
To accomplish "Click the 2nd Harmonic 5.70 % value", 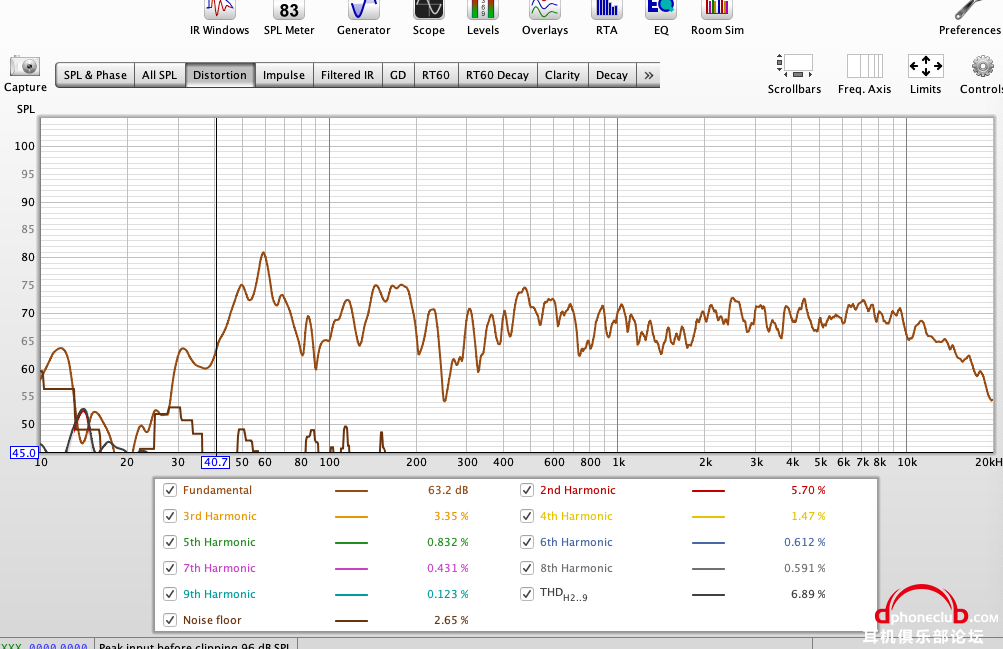I will (808, 490).
